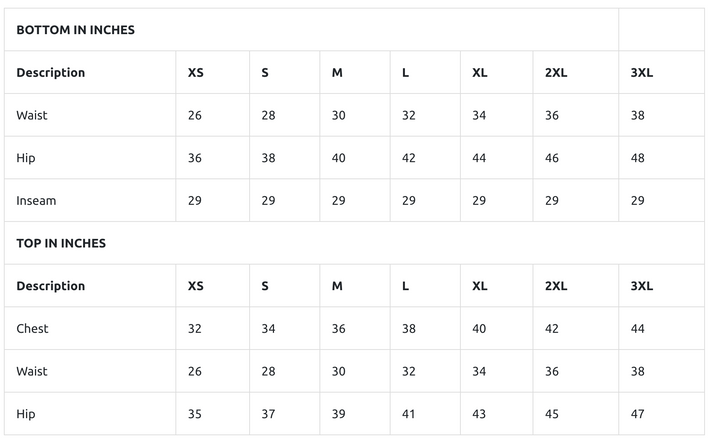Select top Waist value for size XL
This screenshot has height=443, width=710.
point(480,371)
